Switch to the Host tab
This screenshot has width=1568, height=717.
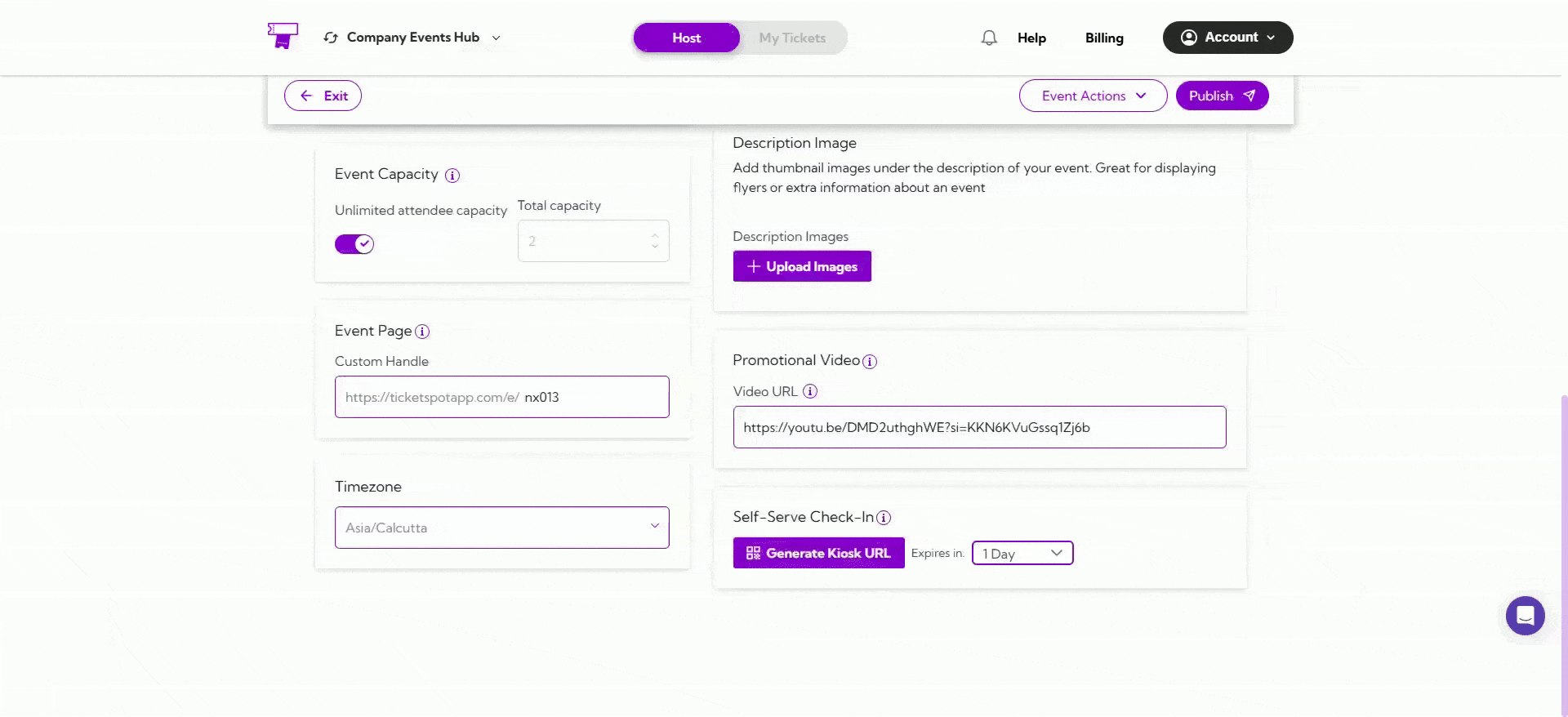point(686,38)
